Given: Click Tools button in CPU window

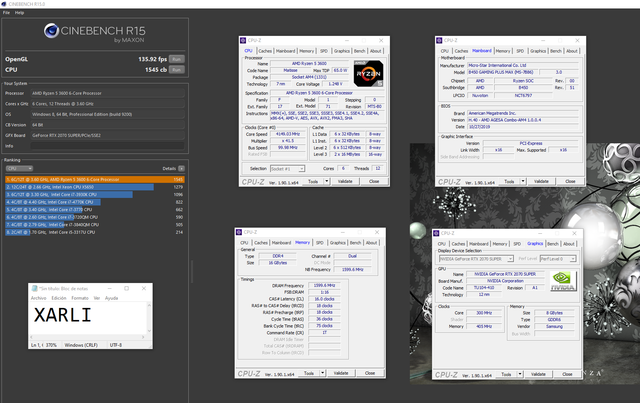Looking at the screenshot, I should click(x=313, y=181).
